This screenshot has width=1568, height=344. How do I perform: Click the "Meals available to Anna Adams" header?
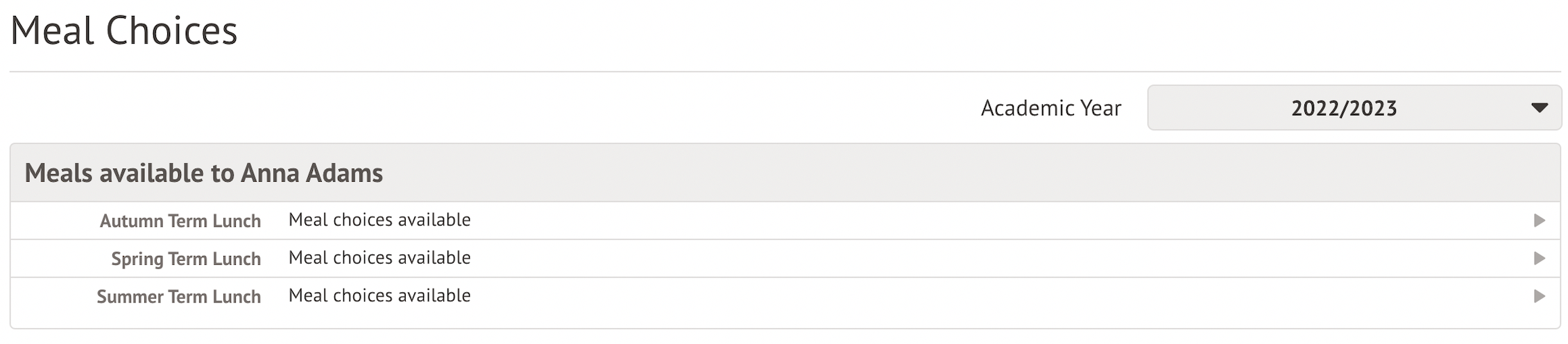tap(203, 173)
